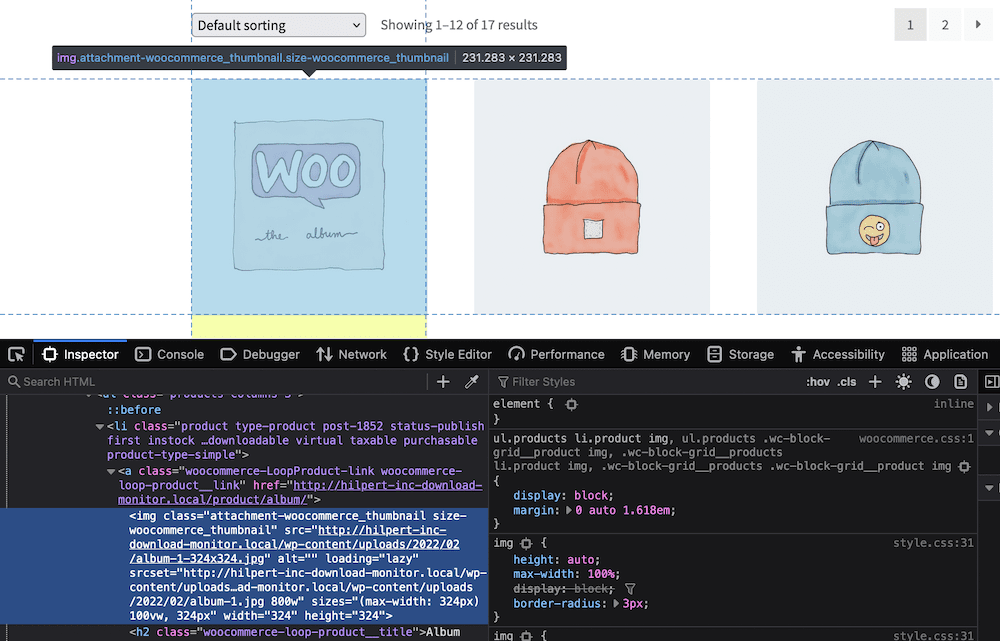The height and width of the screenshot is (641, 1000).
Task: Edit the max-width 100% value
Action: coord(599,574)
